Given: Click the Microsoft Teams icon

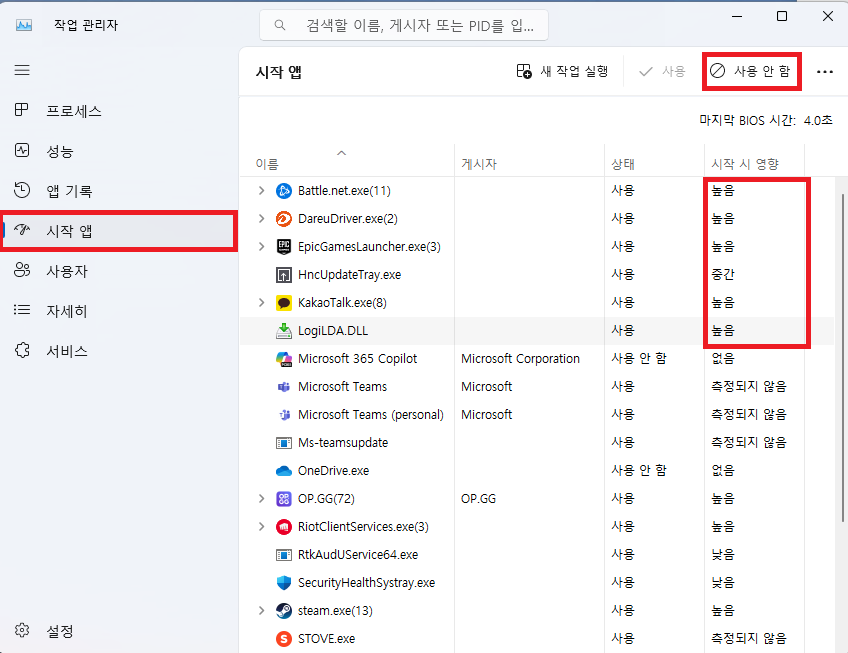Looking at the screenshot, I should (x=284, y=387).
